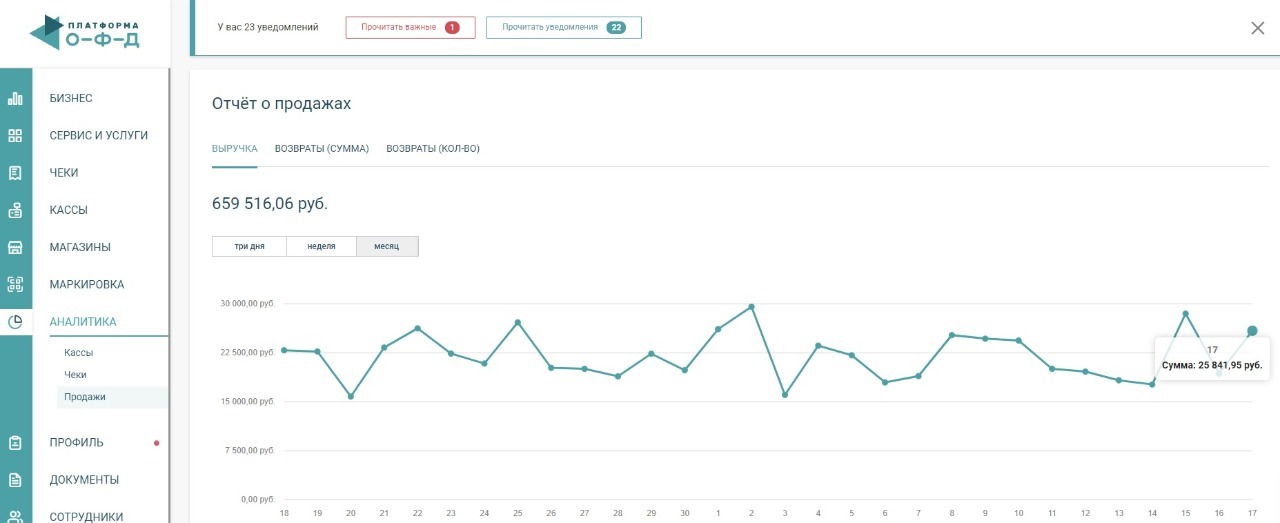Image resolution: width=1280 pixels, height=523 pixels.
Task: Collapse the Аналитика menu section
Action: coord(83,322)
